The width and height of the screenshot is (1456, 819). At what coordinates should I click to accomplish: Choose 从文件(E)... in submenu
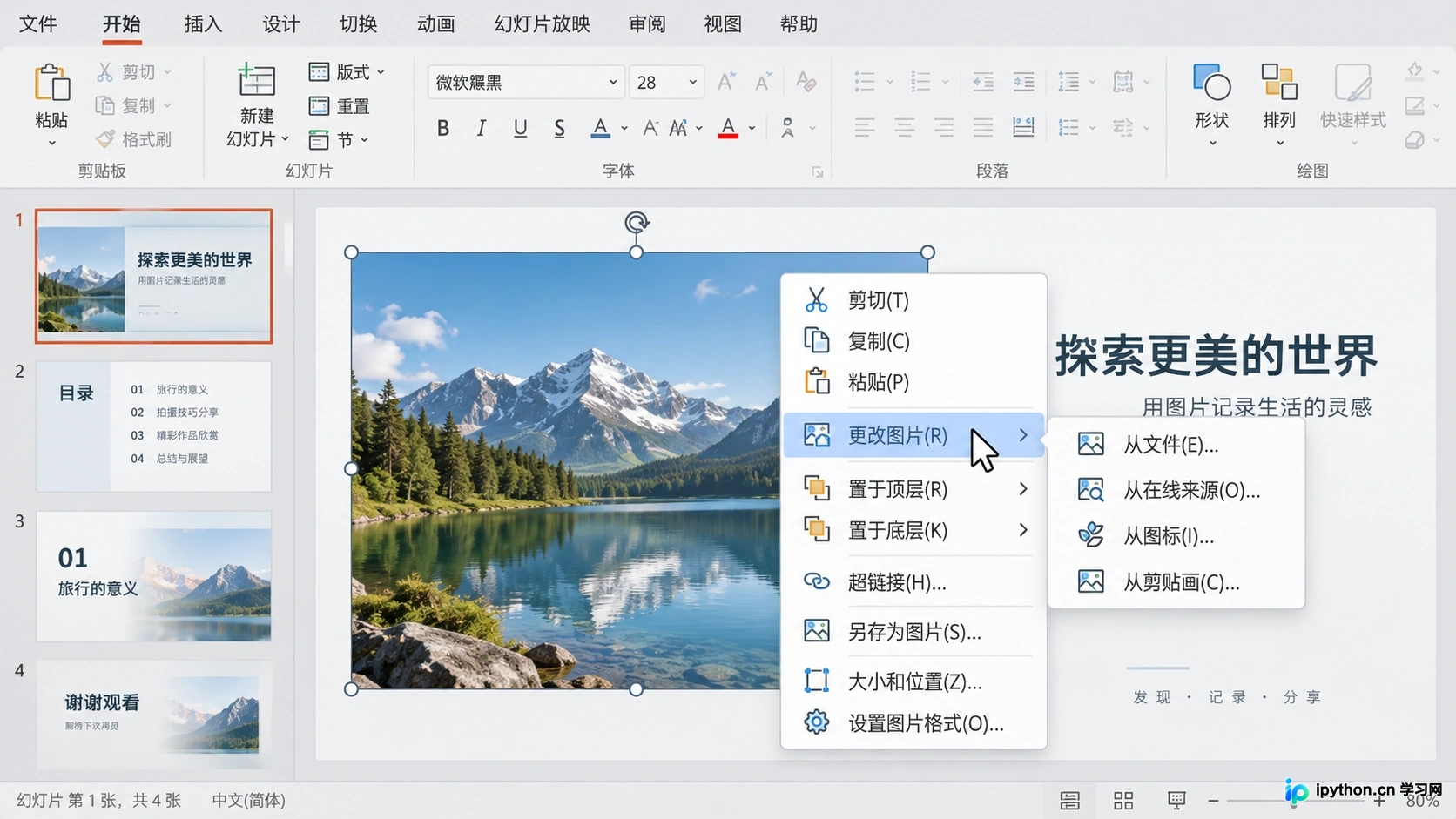click(x=1176, y=445)
